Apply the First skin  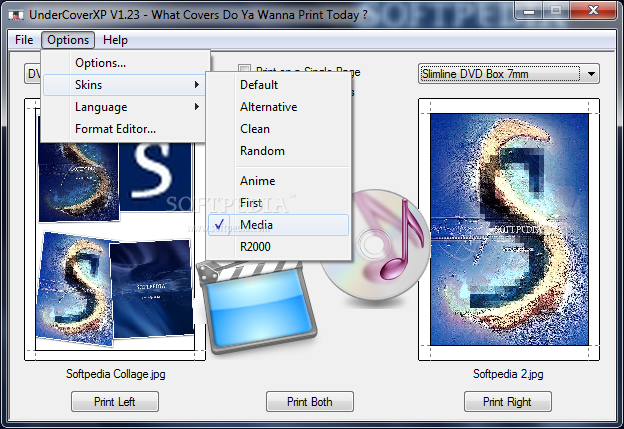coord(279,203)
